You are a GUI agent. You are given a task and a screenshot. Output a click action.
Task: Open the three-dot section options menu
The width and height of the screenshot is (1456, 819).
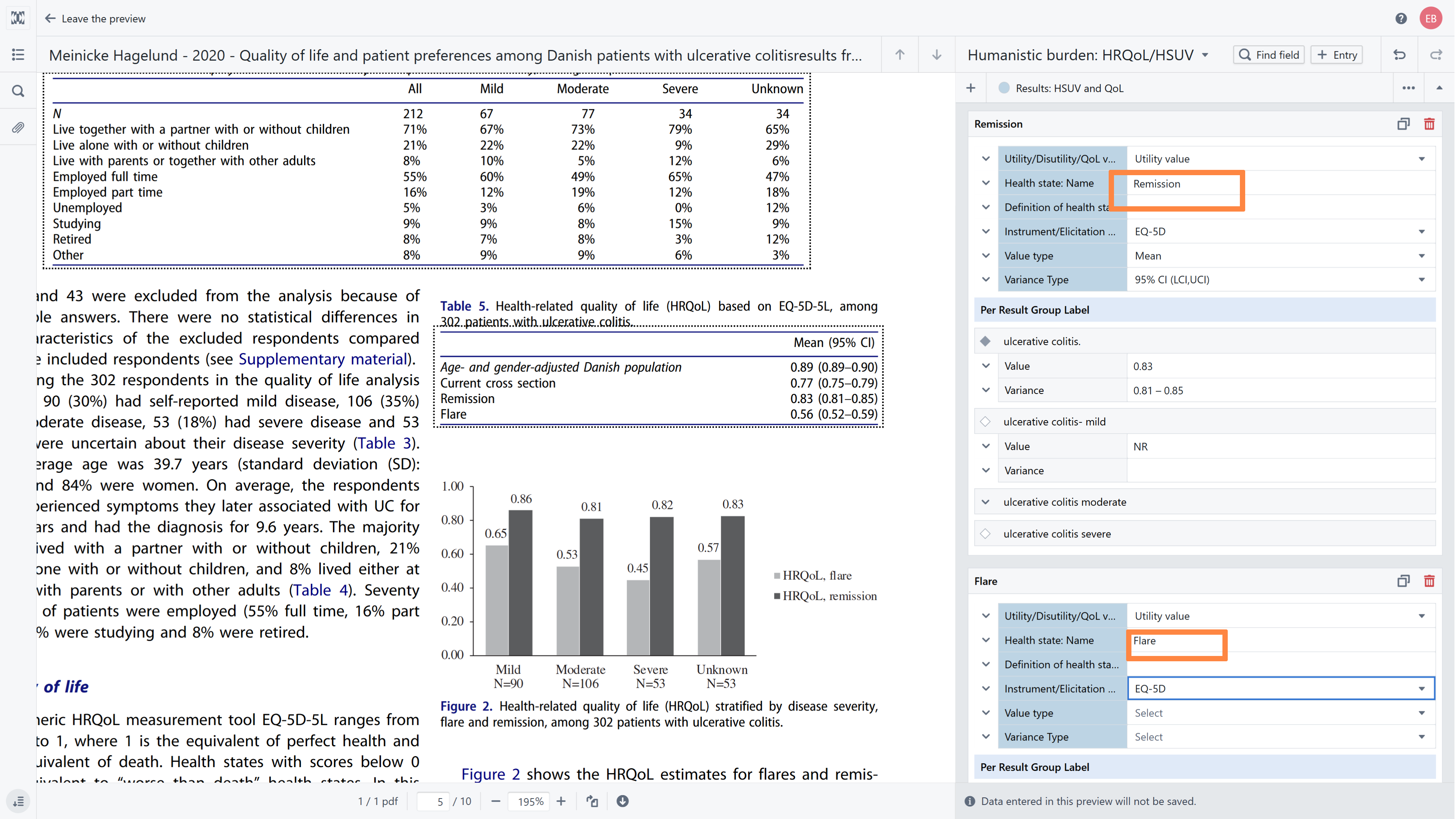(x=1409, y=88)
